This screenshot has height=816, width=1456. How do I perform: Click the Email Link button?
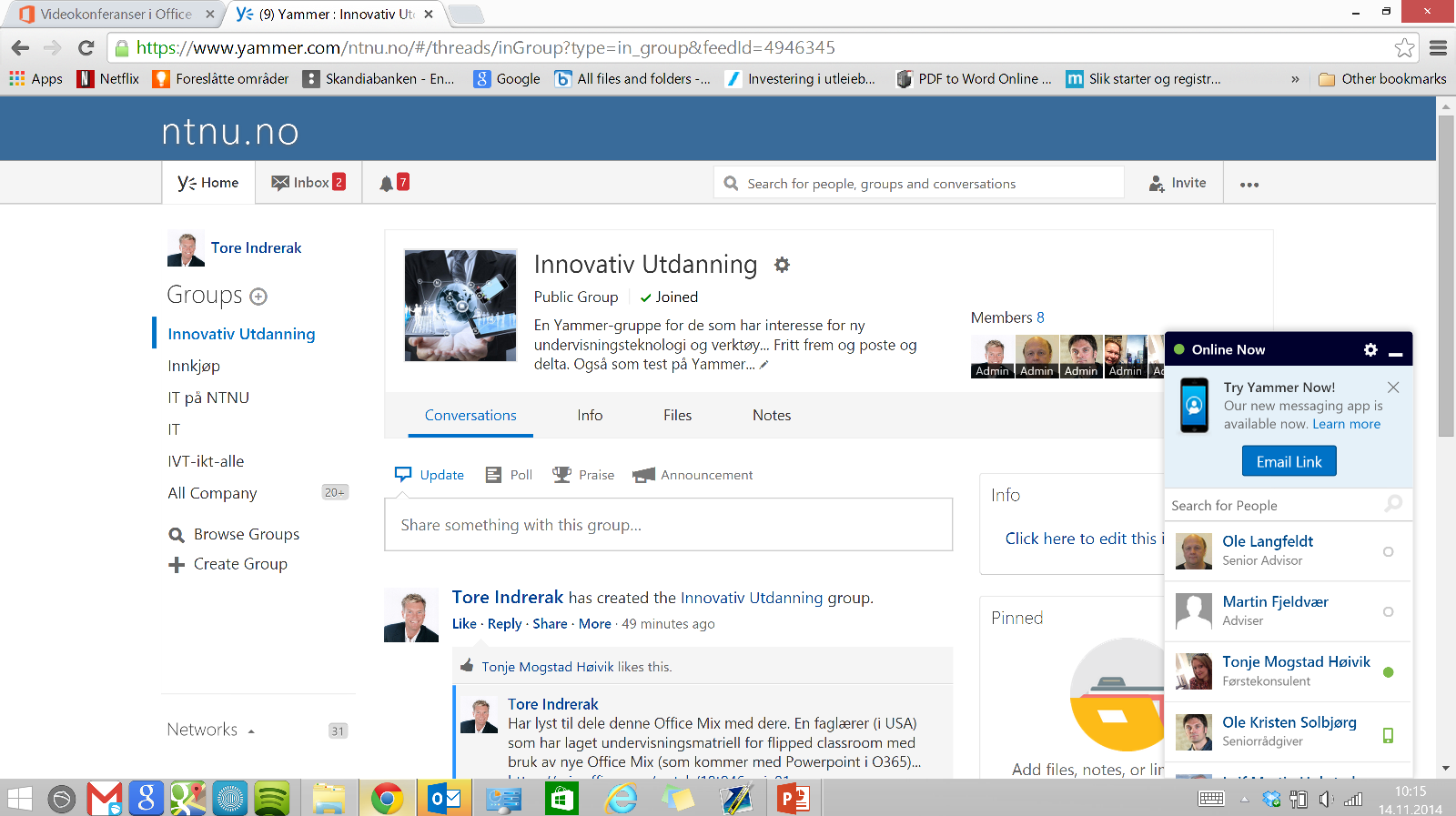point(1289,461)
